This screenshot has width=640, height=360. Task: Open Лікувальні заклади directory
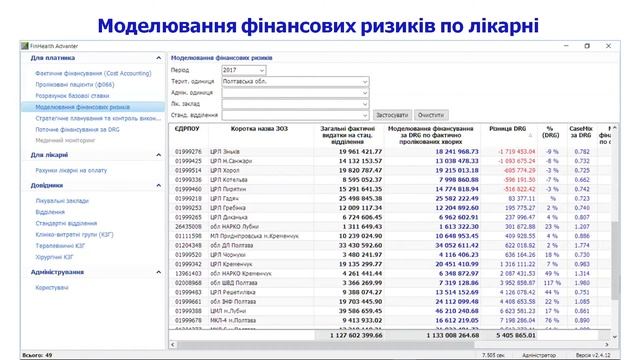click(62, 201)
